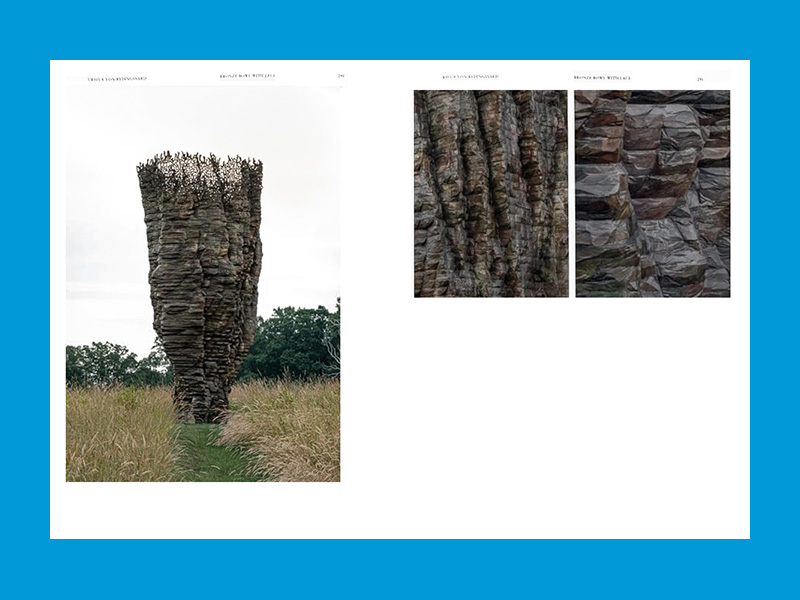
Task: Click 'Bronze Bowl with Lace' title on left page
Action: [x=247, y=76]
